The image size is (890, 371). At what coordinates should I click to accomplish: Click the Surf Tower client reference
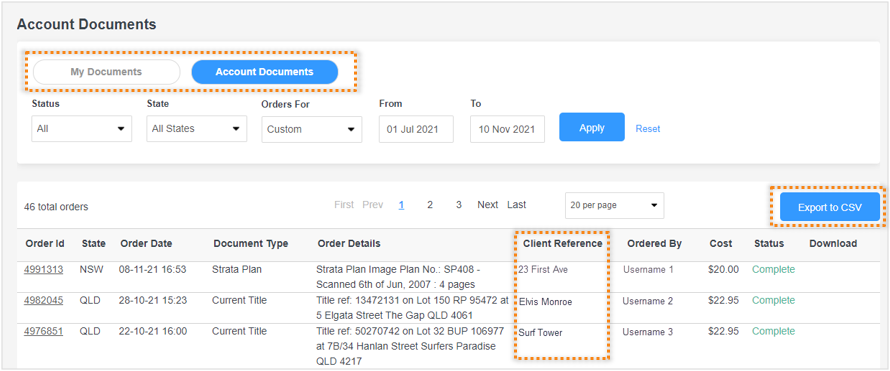coord(540,333)
